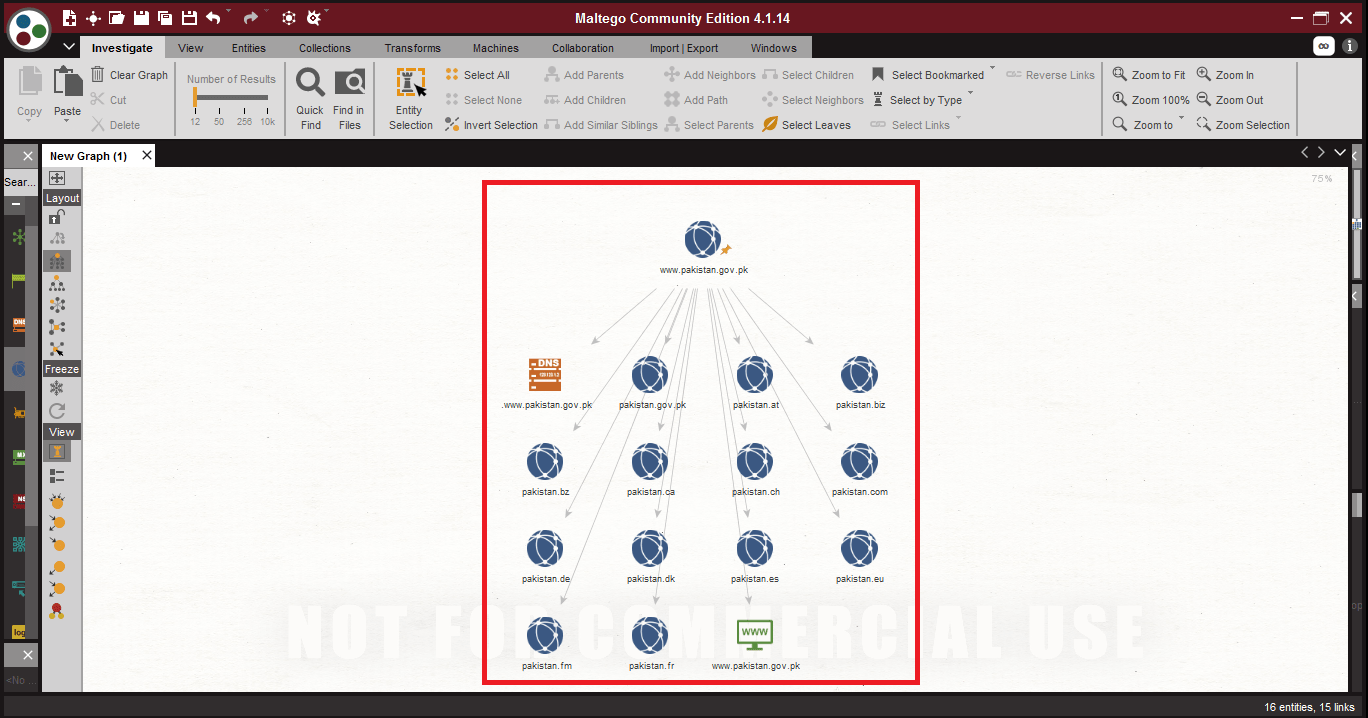The height and width of the screenshot is (718, 1368).
Task: Click Invert Selection
Action: 491,125
